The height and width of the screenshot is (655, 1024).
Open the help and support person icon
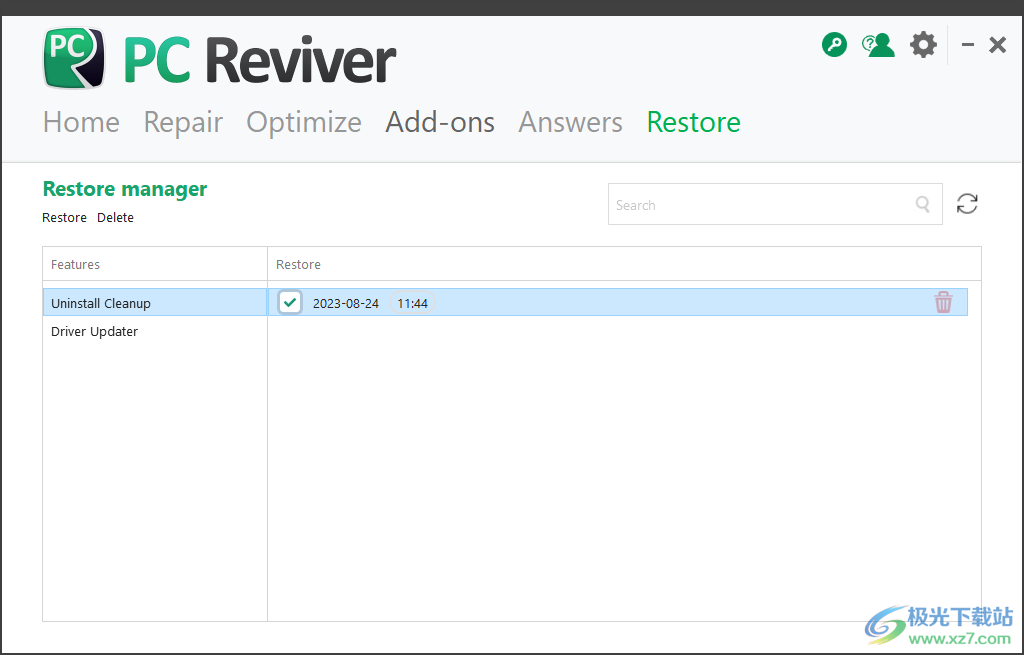878,45
